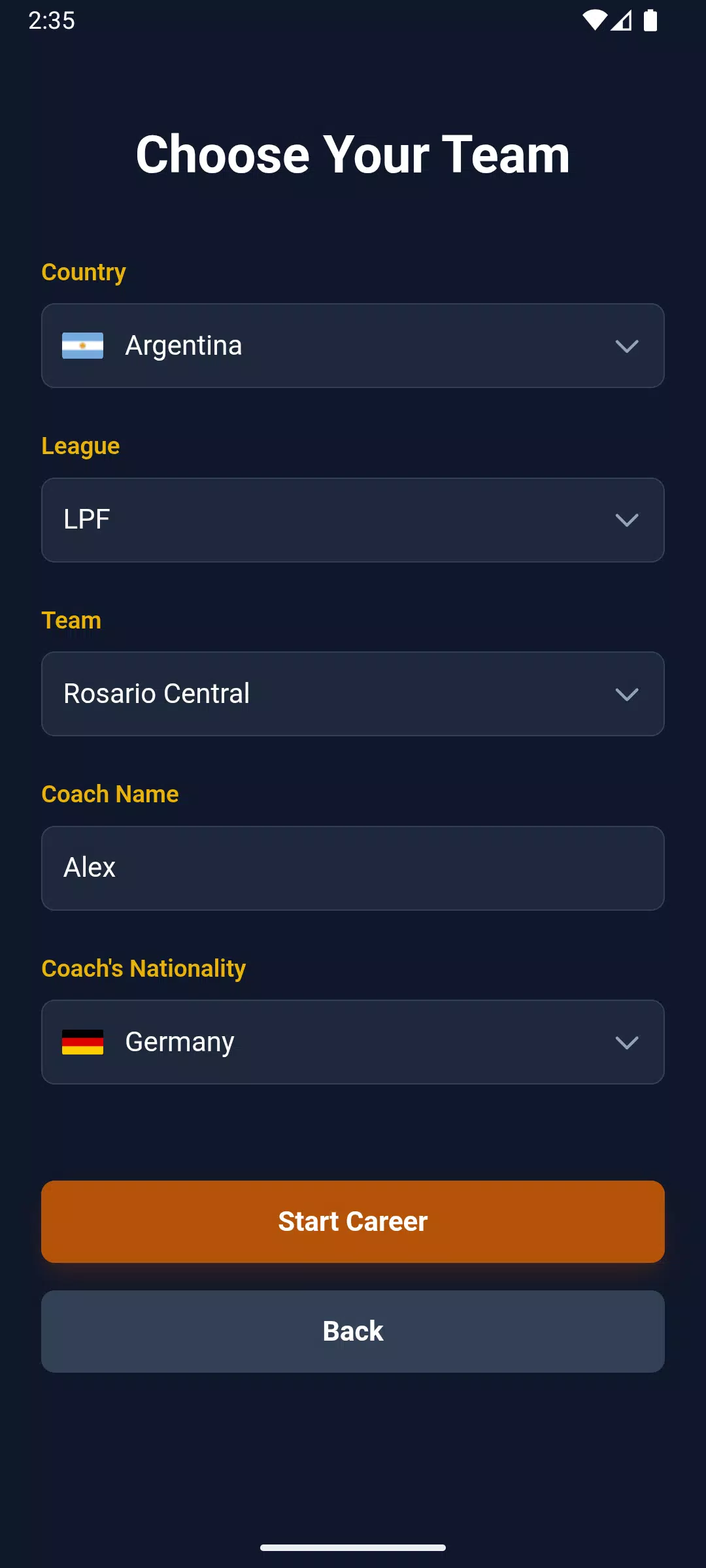Open the Country dropdown showing Argentina
The width and height of the screenshot is (706, 1568).
tap(353, 346)
